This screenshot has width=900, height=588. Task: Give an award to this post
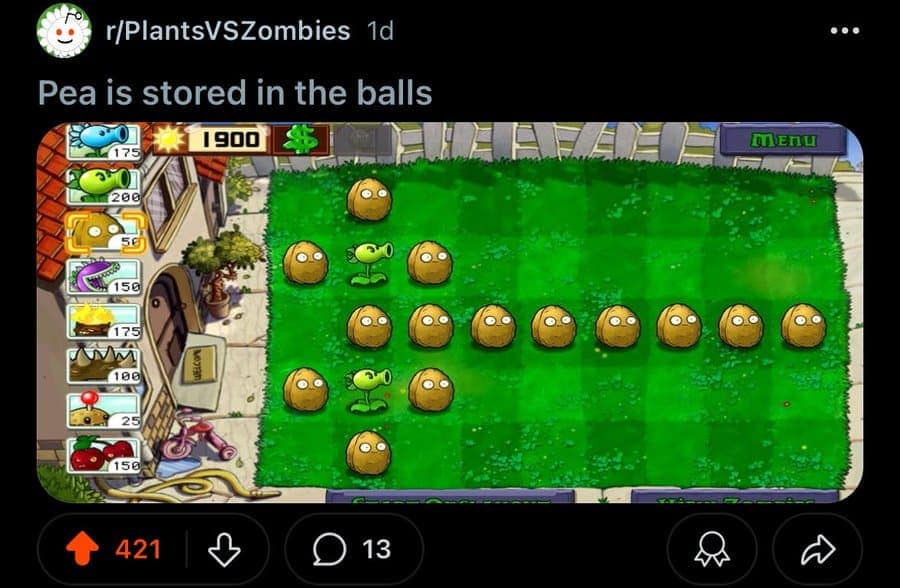pyautogui.click(x=712, y=549)
